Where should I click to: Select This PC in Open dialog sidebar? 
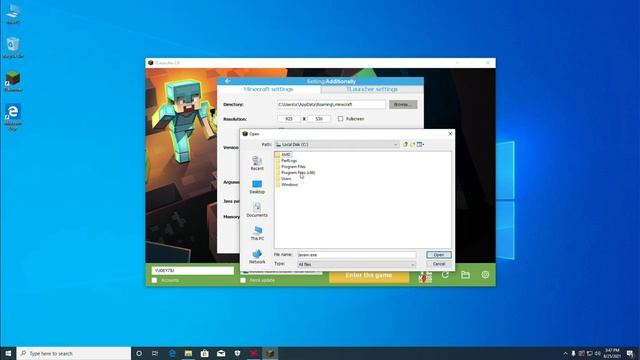click(257, 233)
